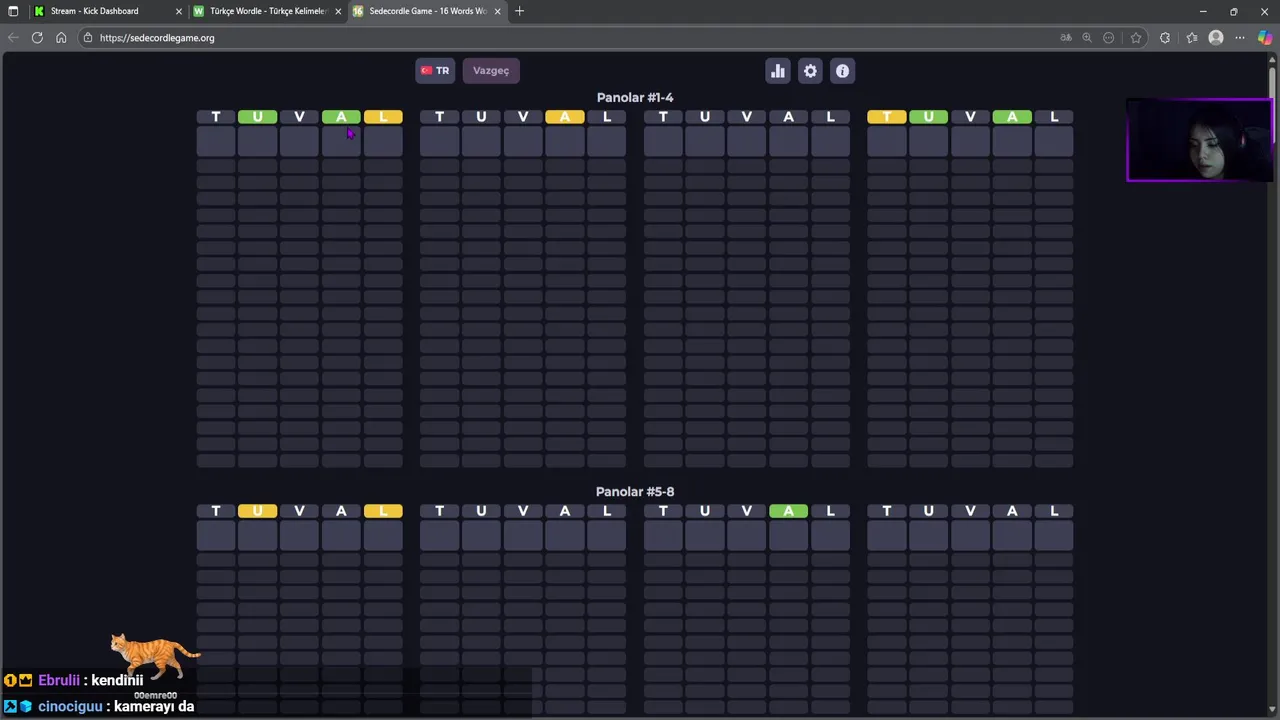The image size is (1280, 720).
Task: Open the browser settings and more menu
Action: pyautogui.click(x=1240, y=38)
